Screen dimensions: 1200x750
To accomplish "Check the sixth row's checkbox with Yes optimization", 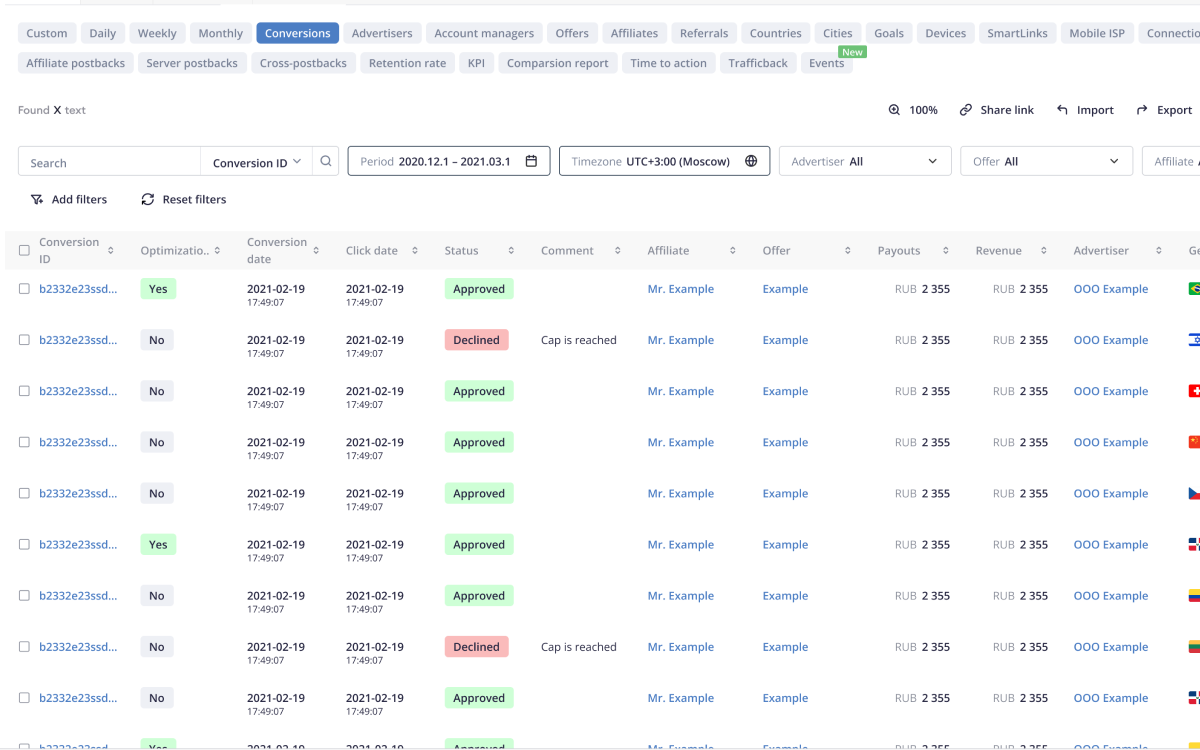I will pyautogui.click(x=24, y=544).
